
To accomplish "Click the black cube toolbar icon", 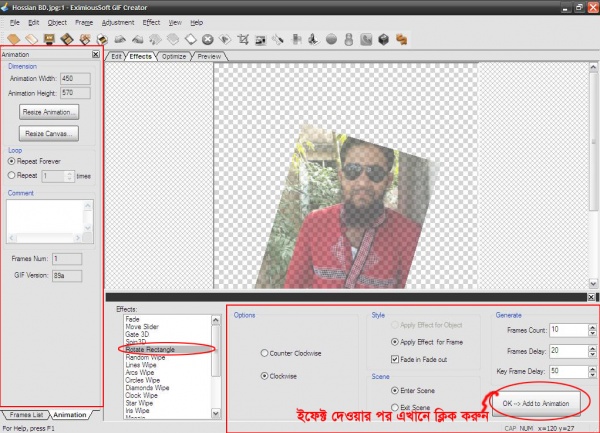I will coord(383,40).
